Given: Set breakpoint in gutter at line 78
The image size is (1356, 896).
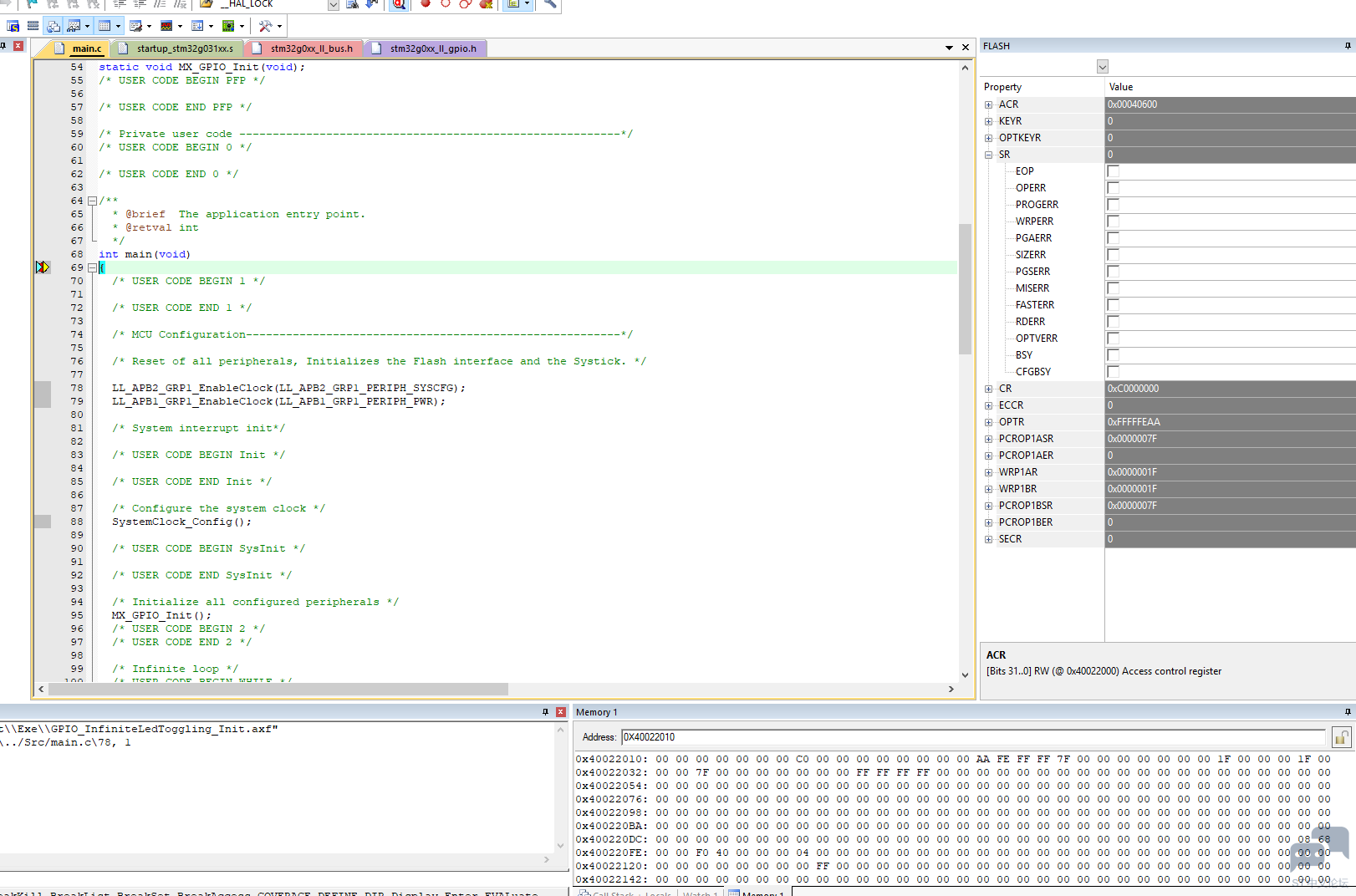Looking at the screenshot, I should (43, 388).
